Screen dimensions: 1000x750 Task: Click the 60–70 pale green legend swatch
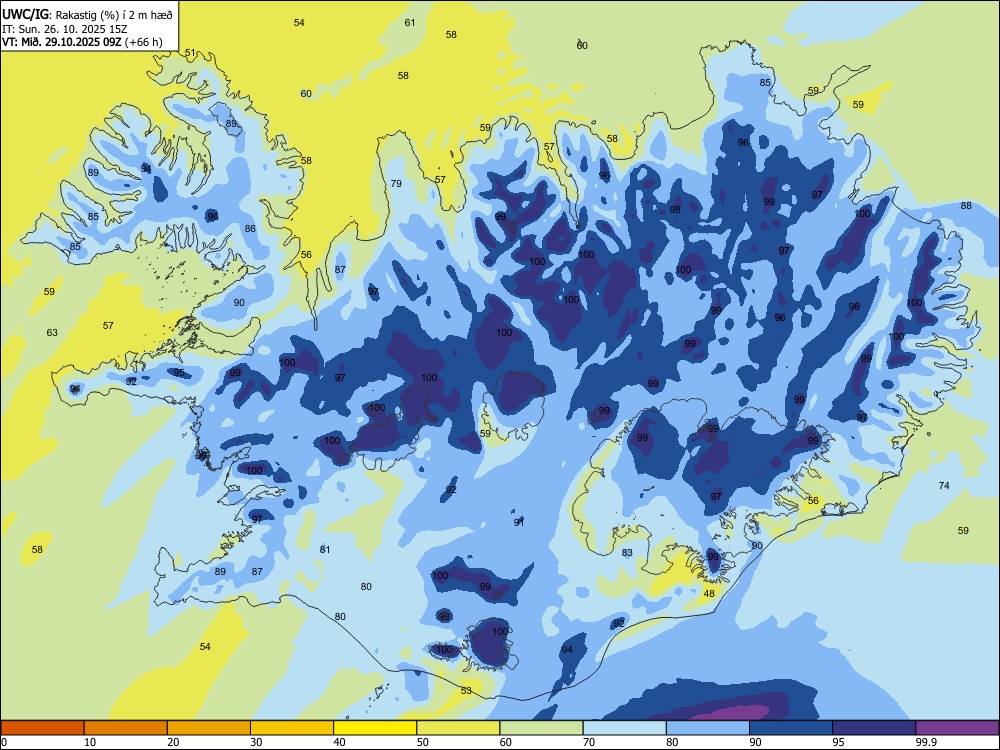541,728
